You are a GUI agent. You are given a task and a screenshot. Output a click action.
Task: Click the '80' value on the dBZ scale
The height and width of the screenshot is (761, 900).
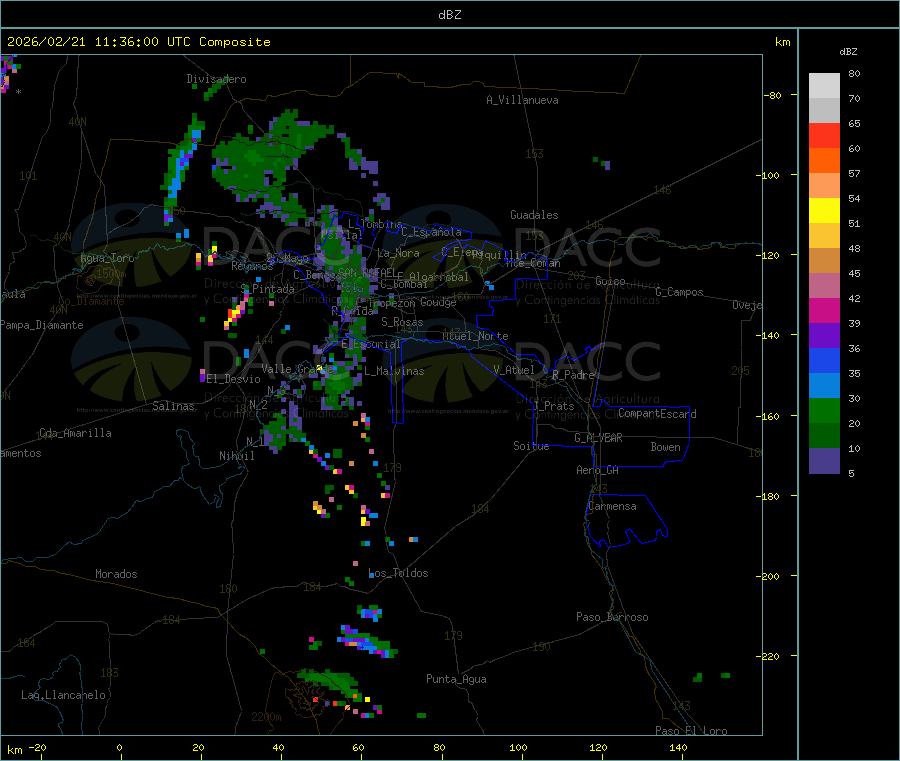coord(854,73)
